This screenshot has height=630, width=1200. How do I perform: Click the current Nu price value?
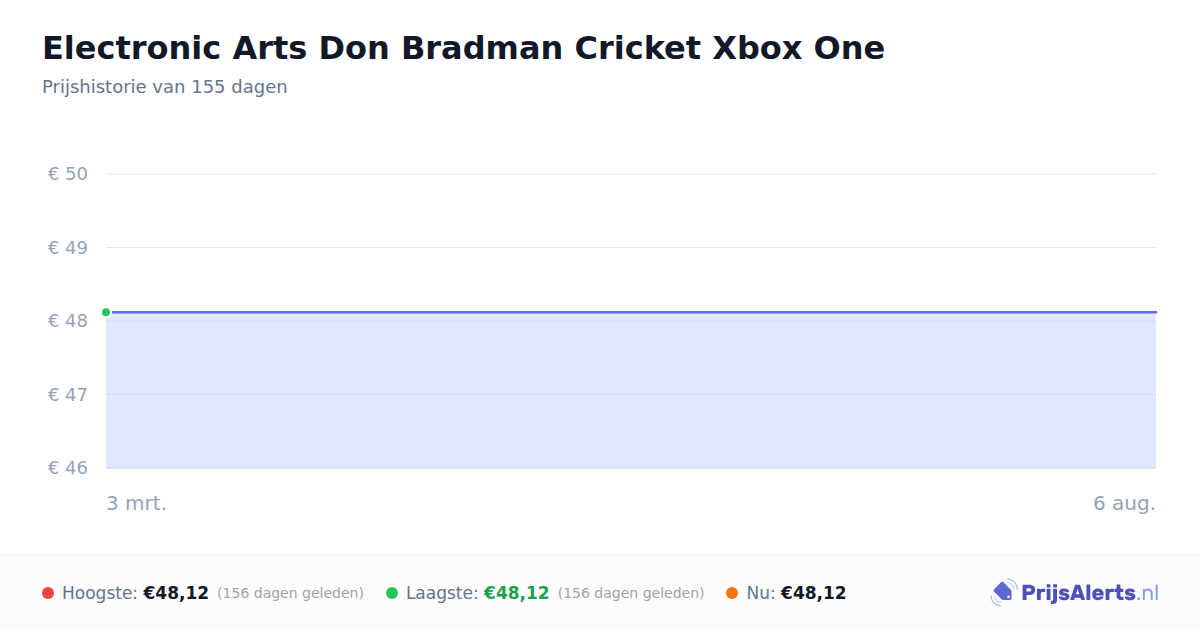(813, 593)
